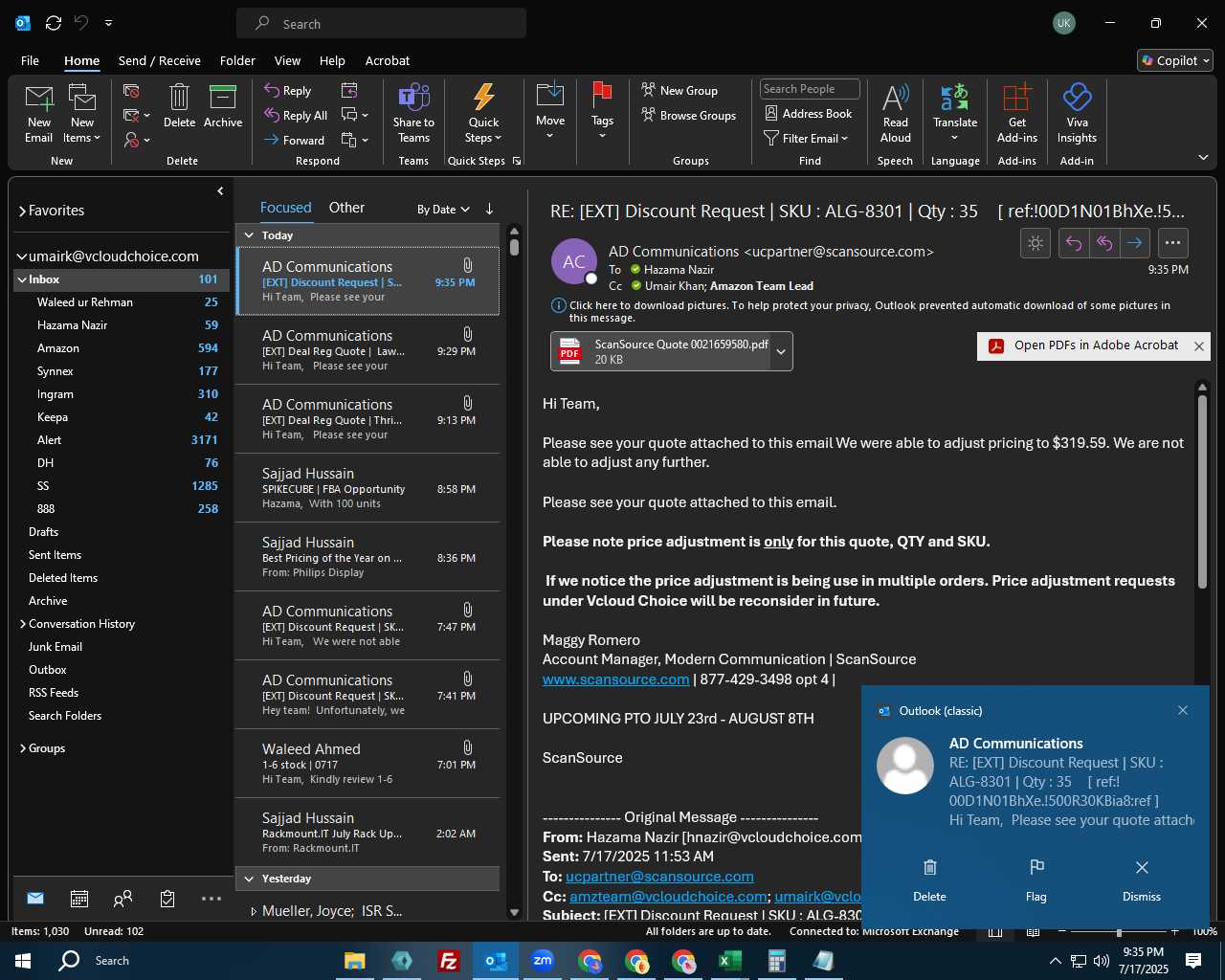Dismiss the Outlook notification popup
1225x980 pixels.
tap(1142, 880)
